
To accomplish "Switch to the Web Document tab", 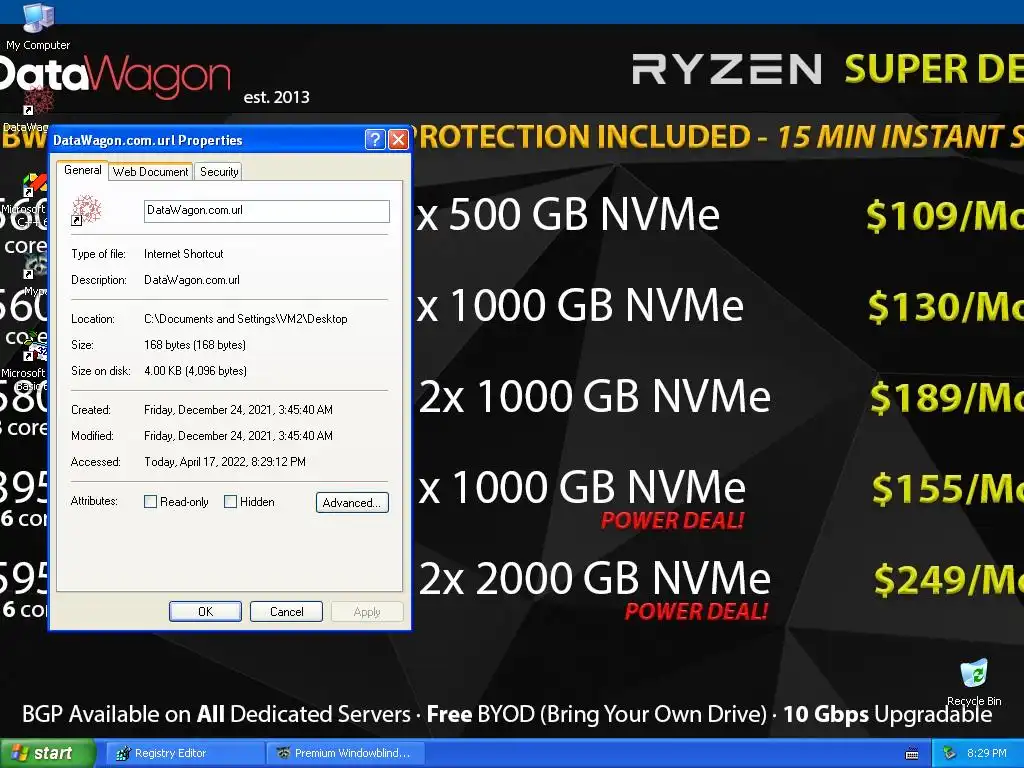I will [150, 171].
